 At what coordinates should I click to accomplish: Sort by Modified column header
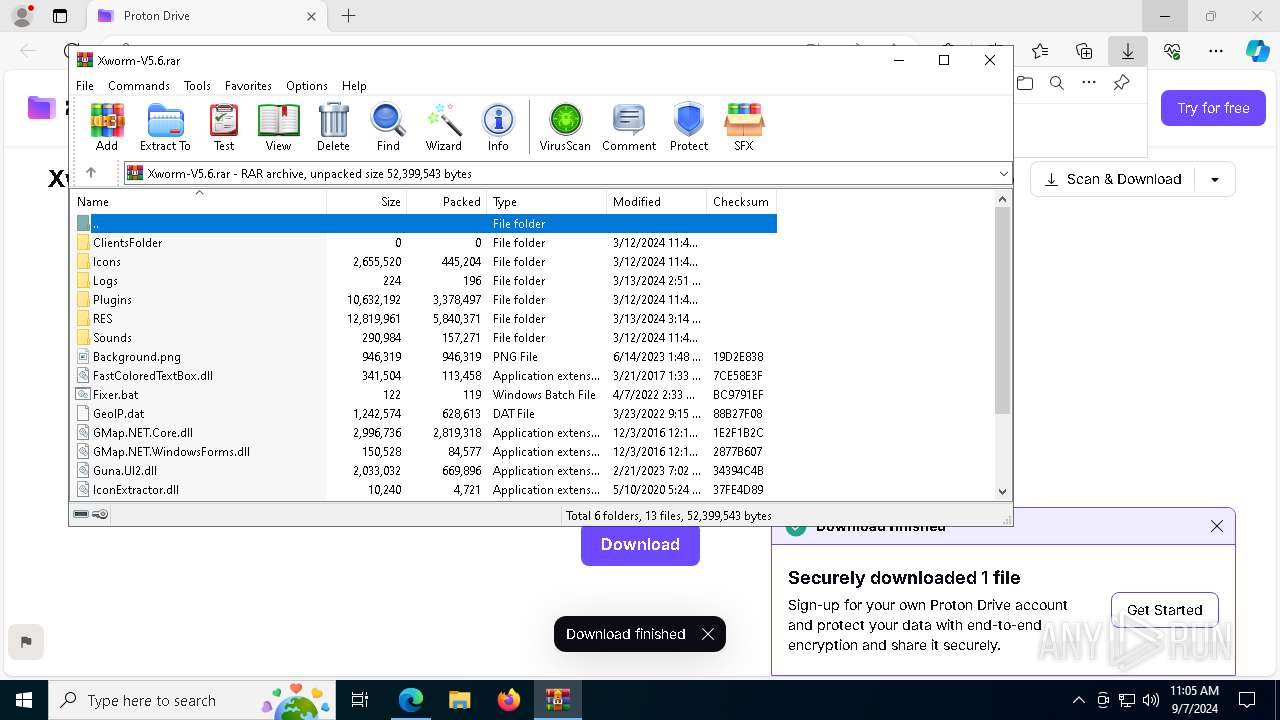click(x=657, y=202)
